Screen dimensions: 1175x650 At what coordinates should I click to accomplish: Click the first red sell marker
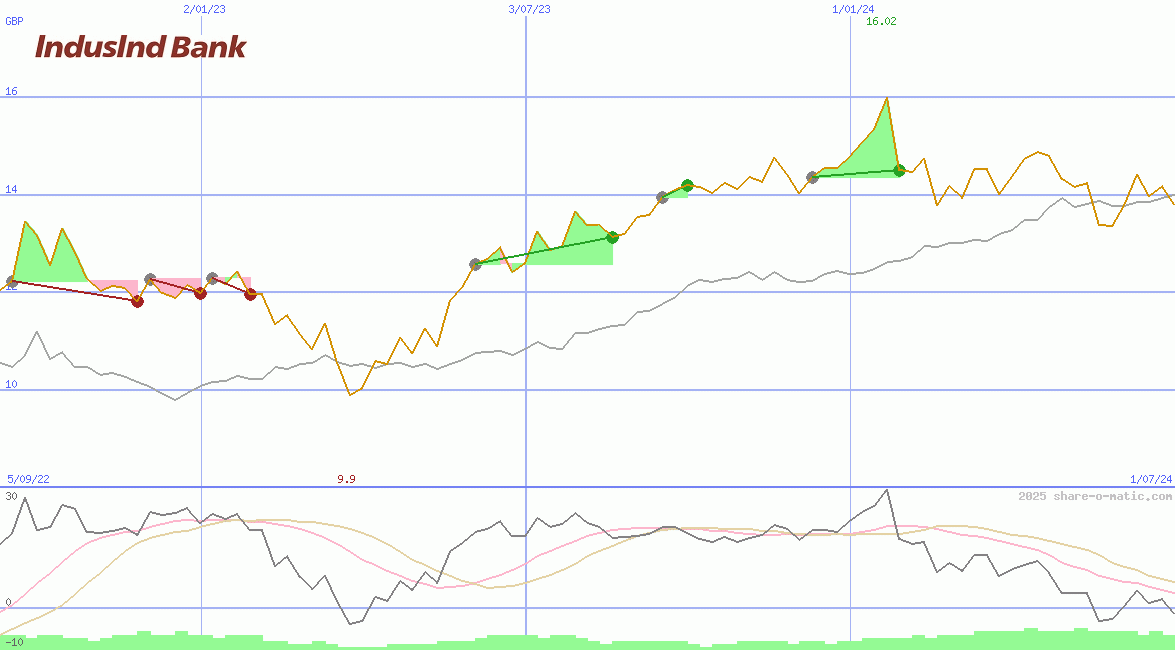coord(137,301)
